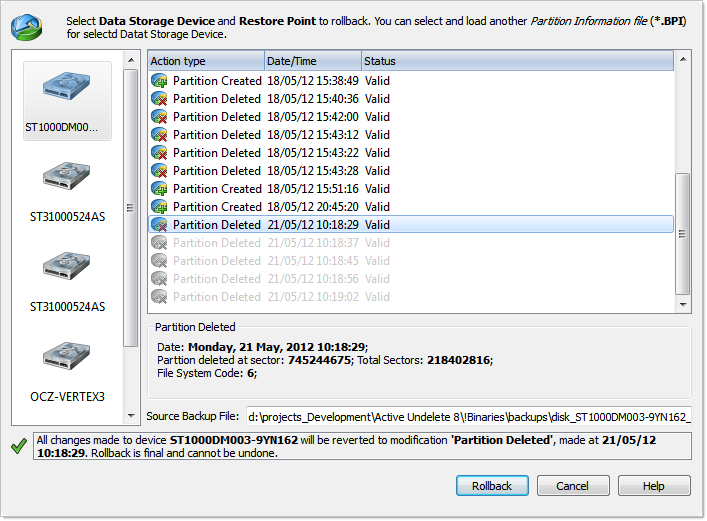
Task: Select date '18/05/12 20:45:20' row
Action: 411,207
